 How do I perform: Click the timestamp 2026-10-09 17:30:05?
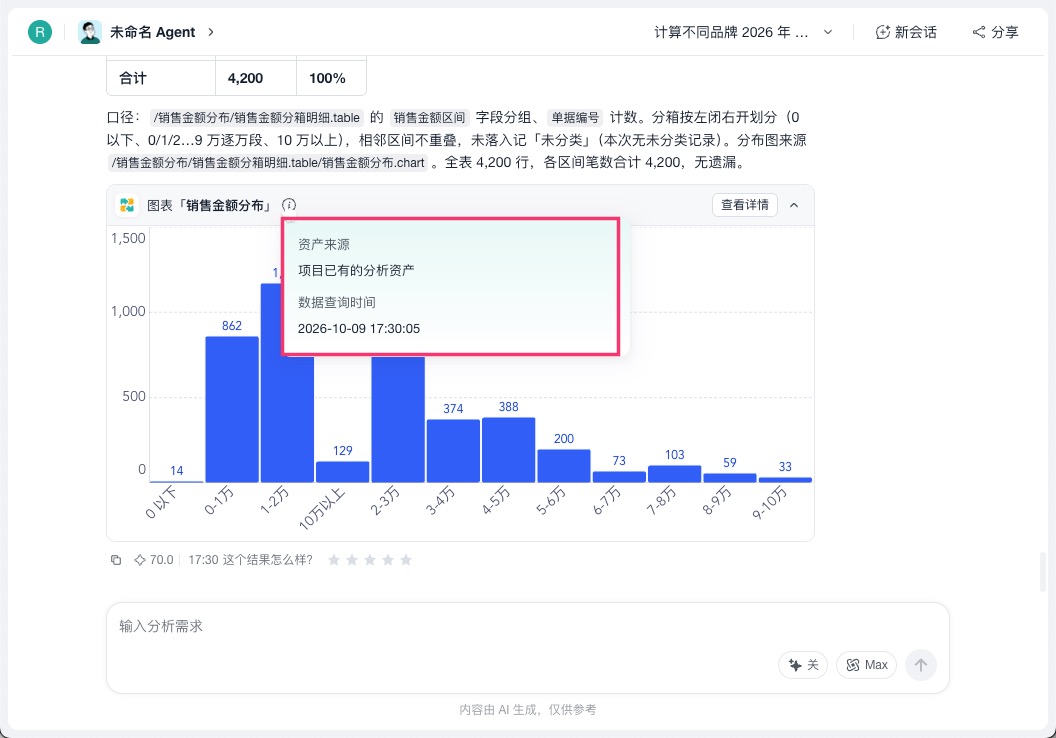point(359,329)
